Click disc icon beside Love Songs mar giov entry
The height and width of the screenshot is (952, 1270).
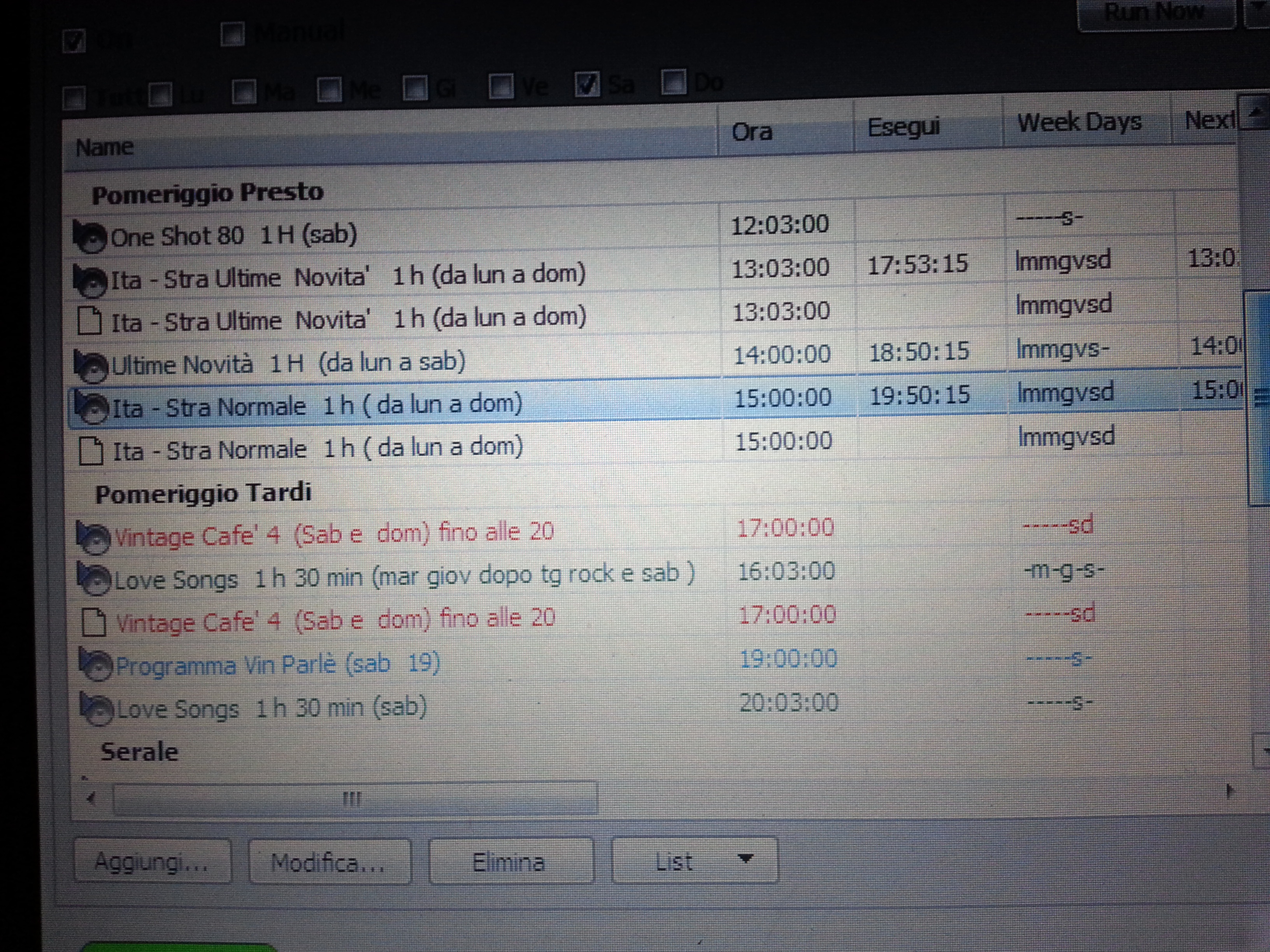(94, 579)
